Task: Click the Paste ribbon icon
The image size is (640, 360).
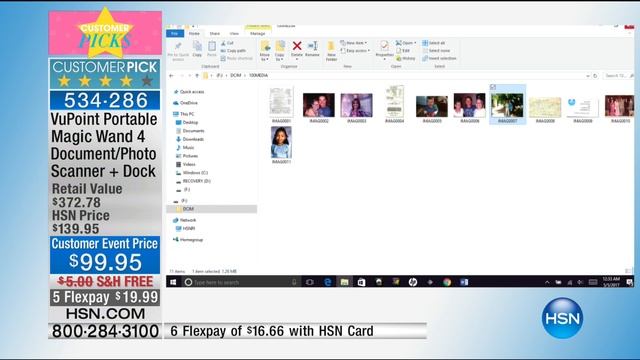Action: pyautogui.click(x=212, y=46)
